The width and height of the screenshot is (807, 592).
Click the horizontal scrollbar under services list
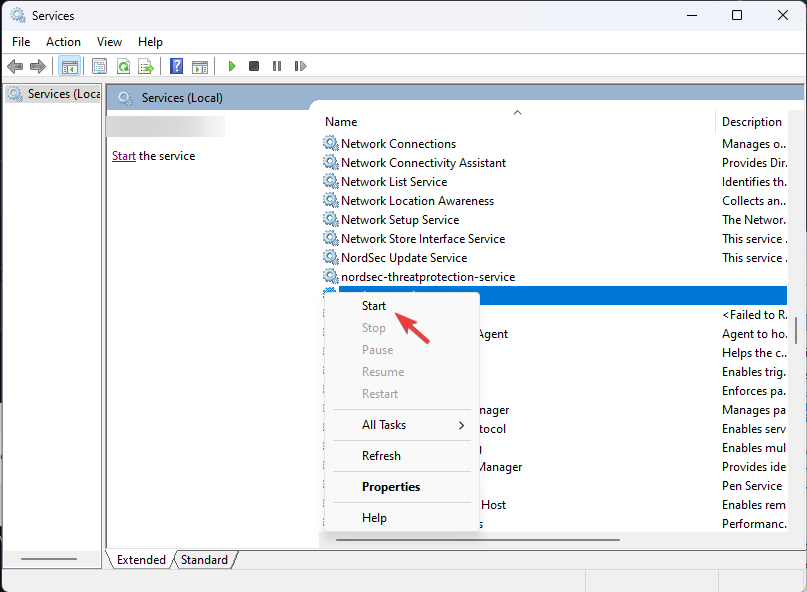(478, 540)
